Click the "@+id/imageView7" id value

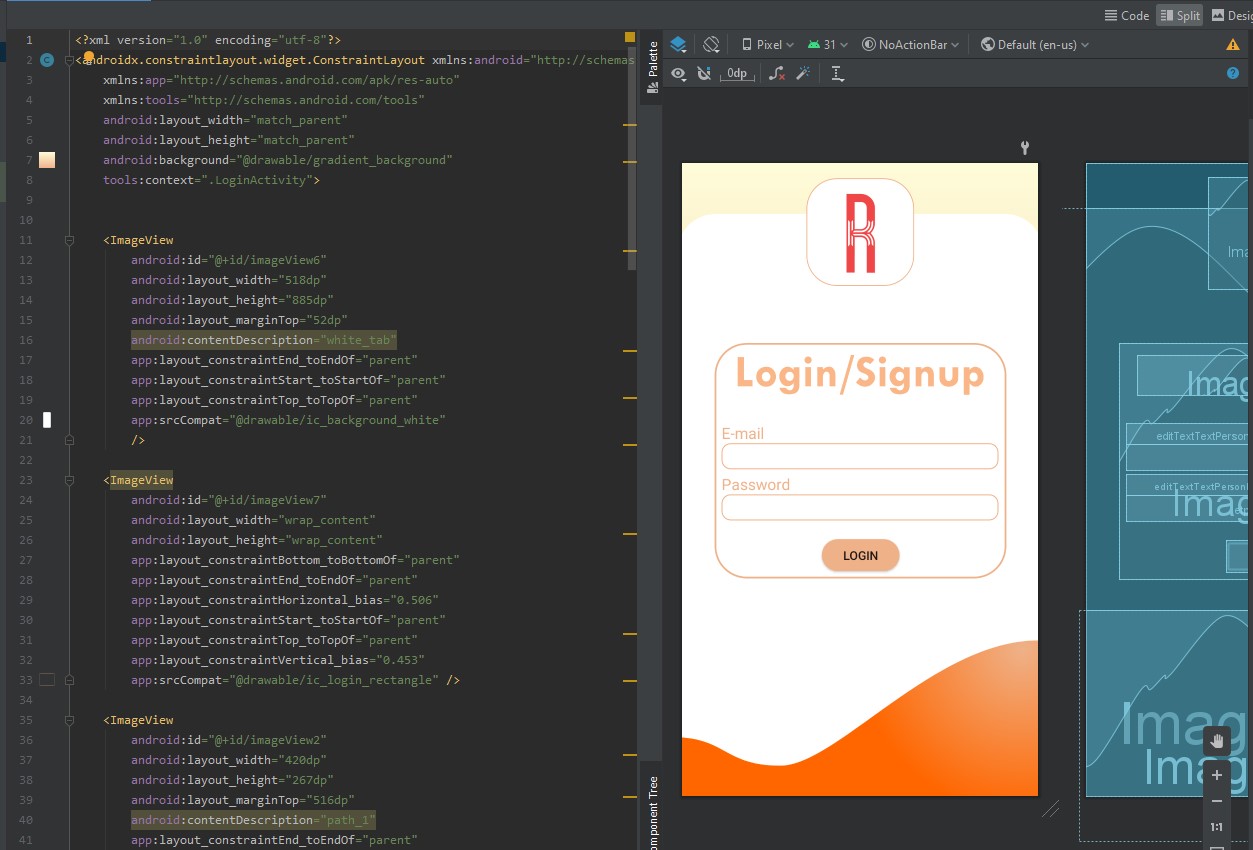[x=269, y=500]
